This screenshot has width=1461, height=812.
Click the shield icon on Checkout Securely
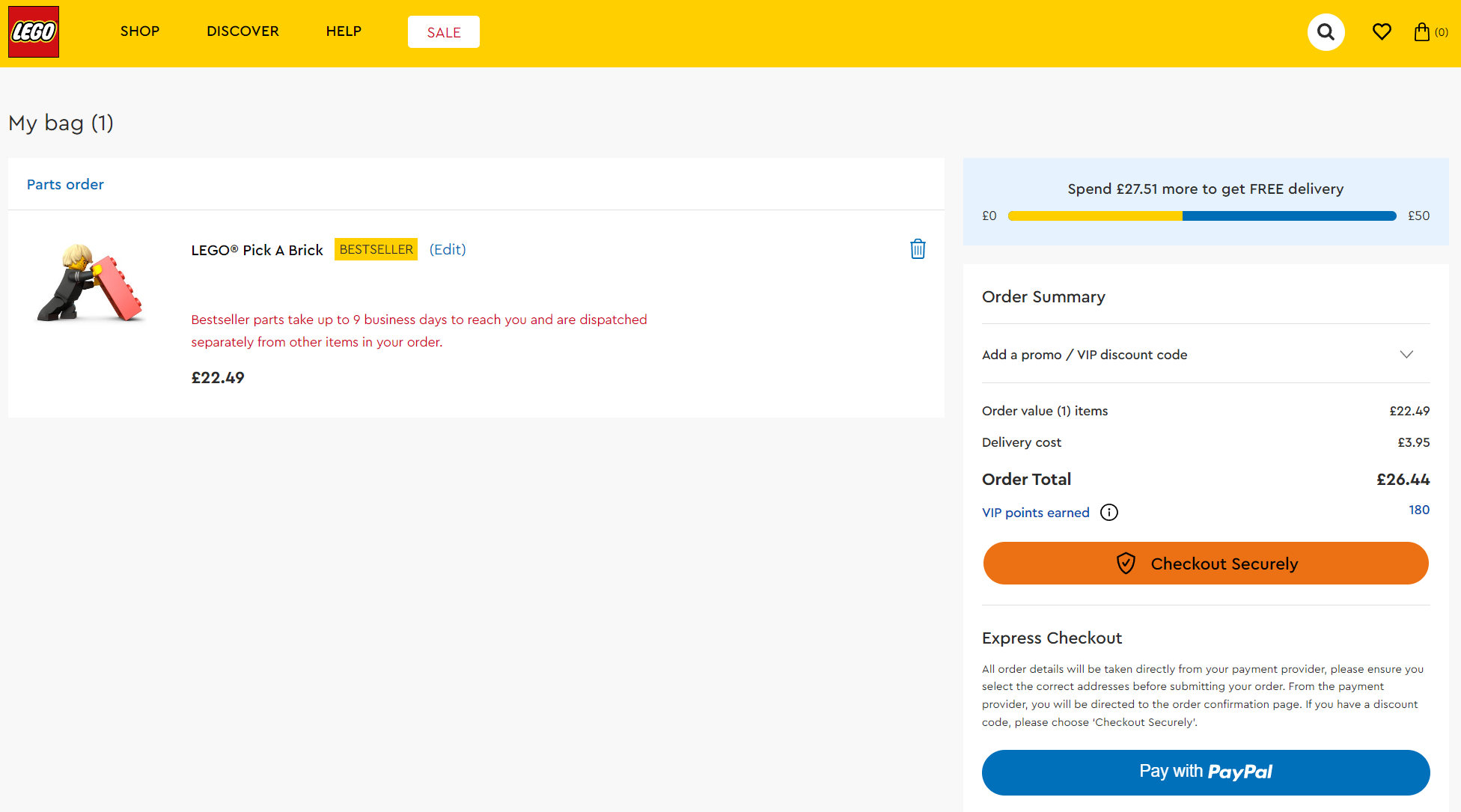click(1126, 564)
